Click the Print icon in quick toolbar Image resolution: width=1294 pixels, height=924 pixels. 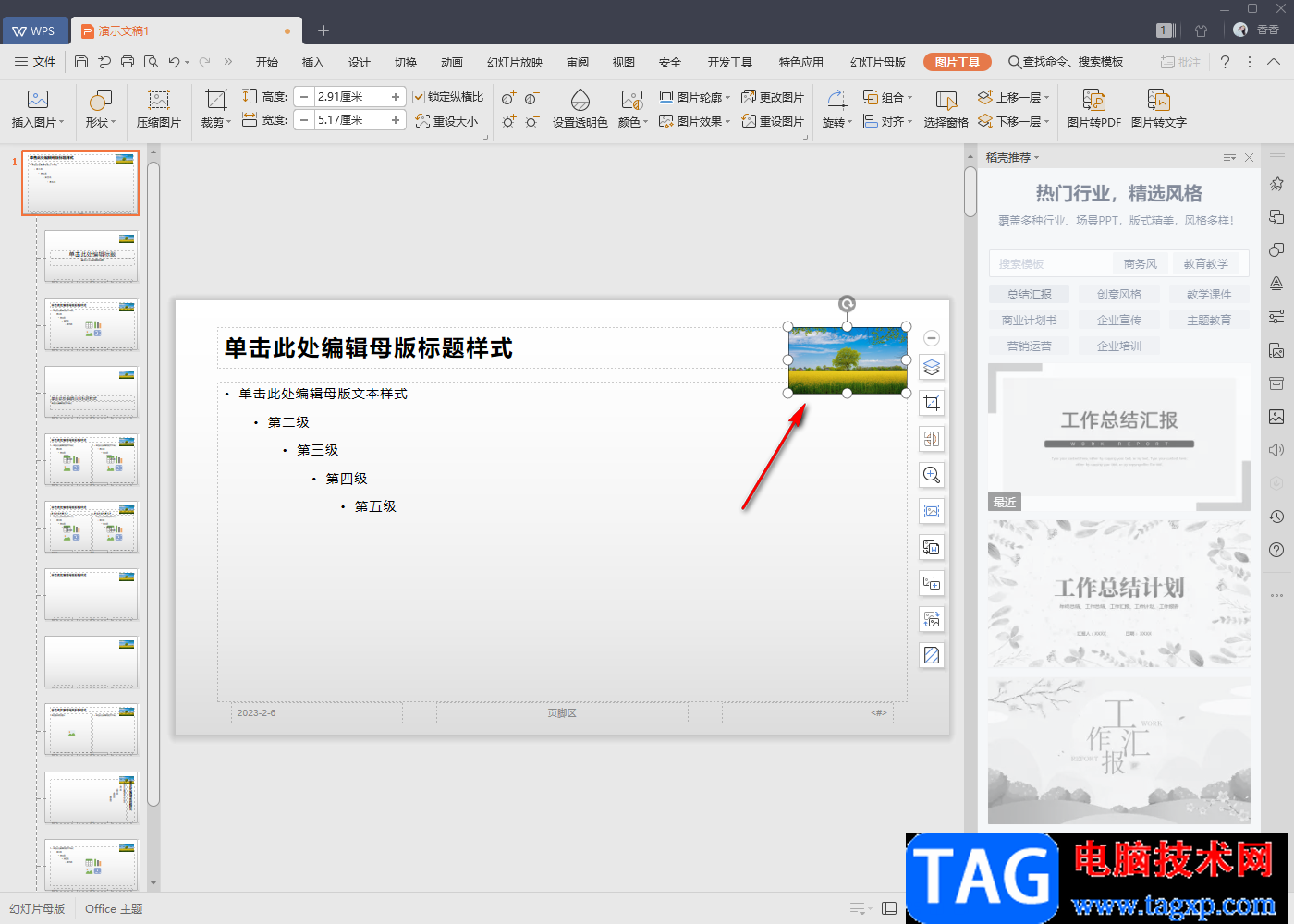pos(128,62)
